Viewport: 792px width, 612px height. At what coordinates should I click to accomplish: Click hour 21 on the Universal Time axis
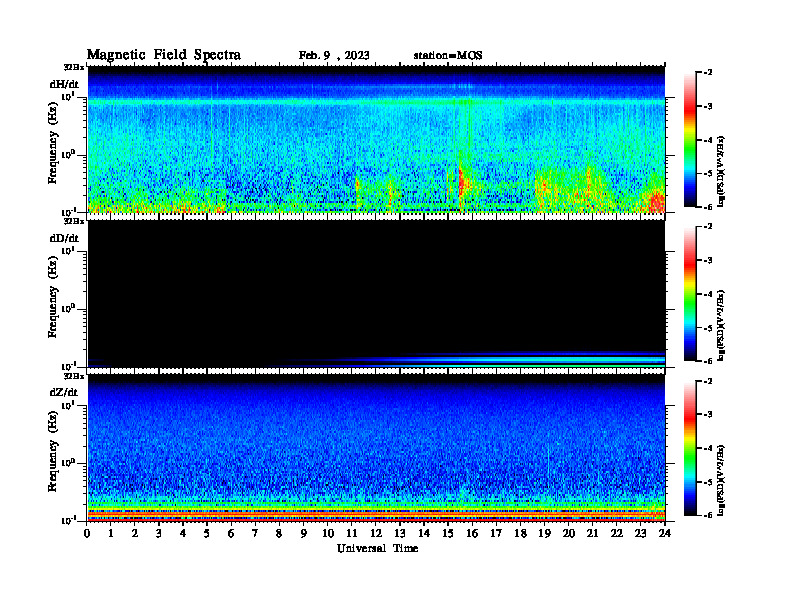click(x=592, y=534)
